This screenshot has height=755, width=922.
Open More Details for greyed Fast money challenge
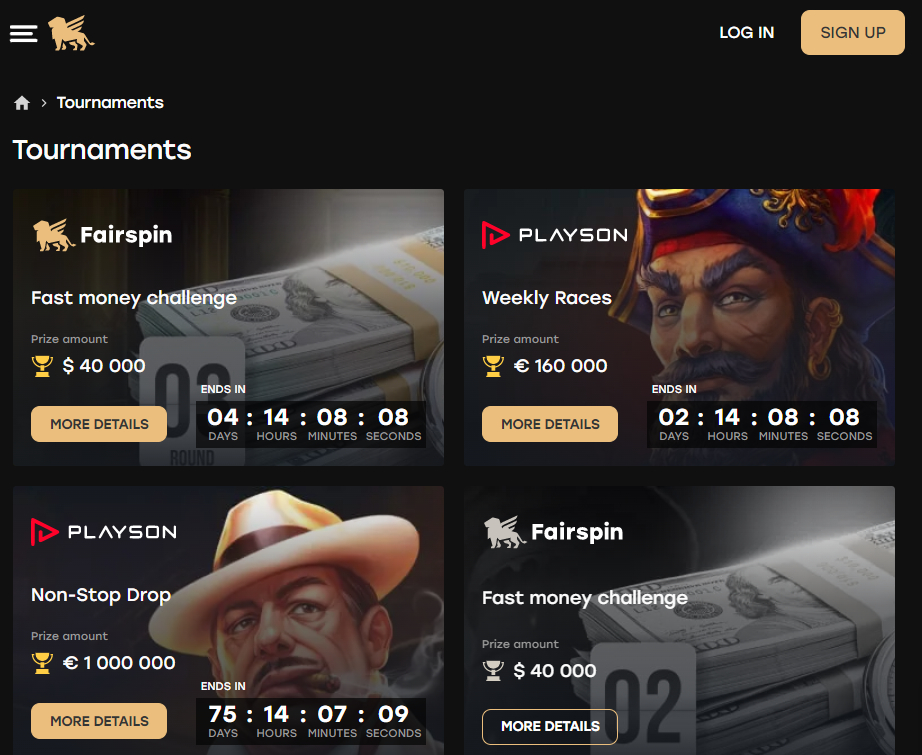click(x=550, y=727)
